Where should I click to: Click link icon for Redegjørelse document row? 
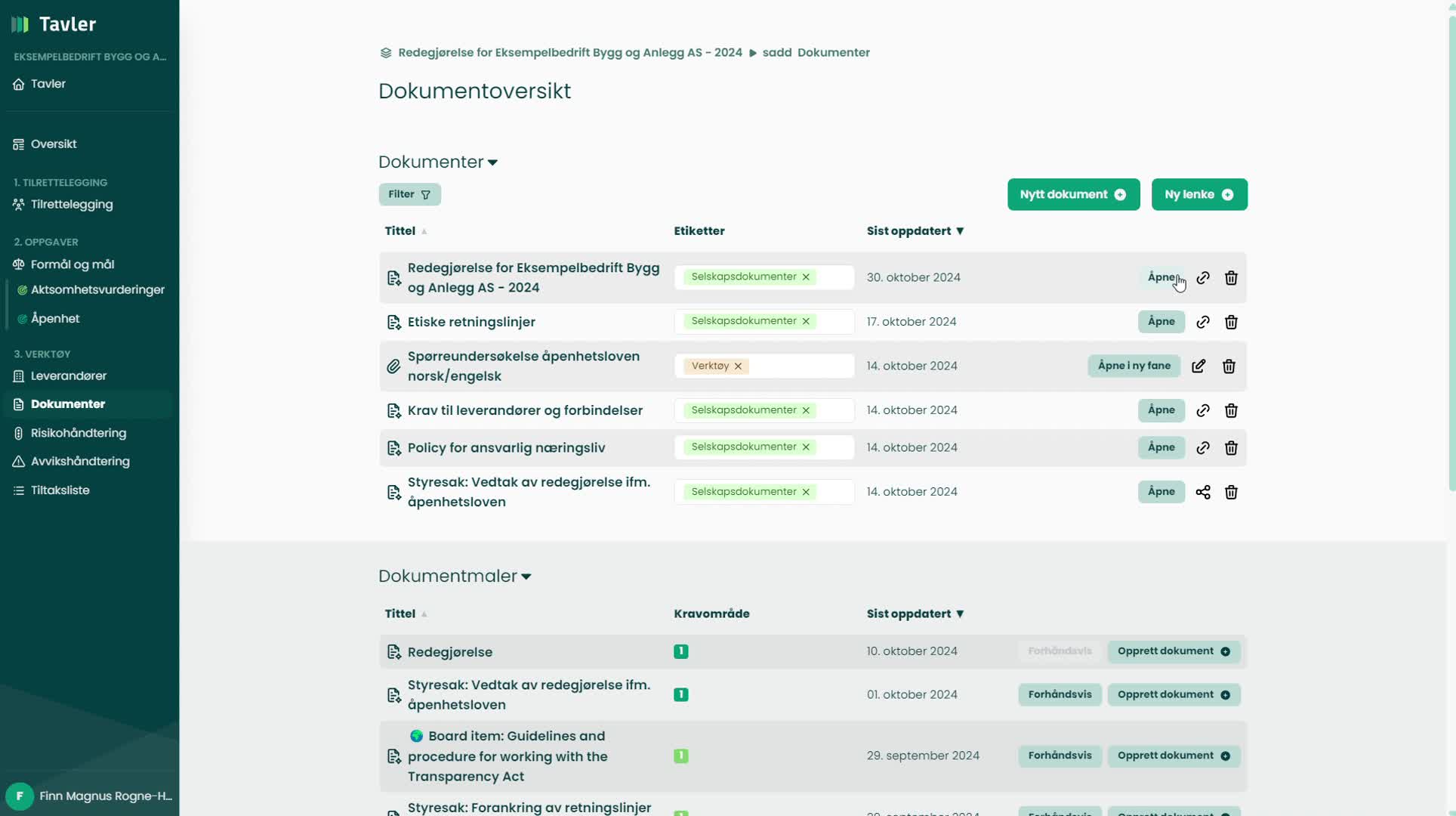[1203, 278]
